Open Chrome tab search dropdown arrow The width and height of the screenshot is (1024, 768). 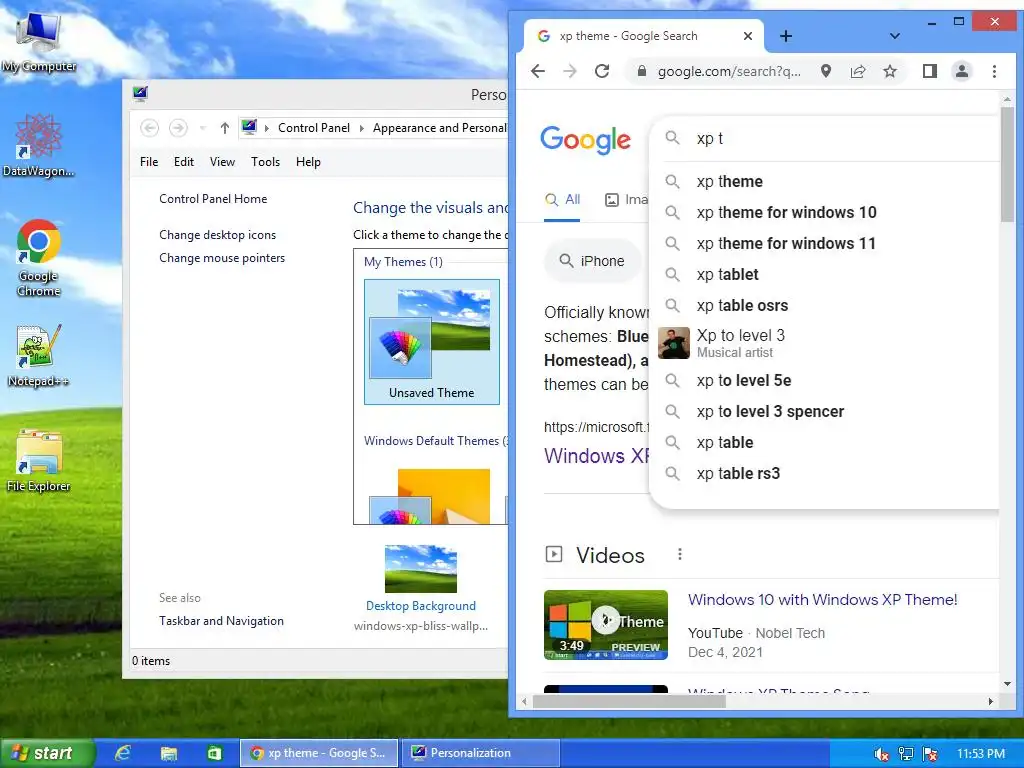(x=895, y=36)
